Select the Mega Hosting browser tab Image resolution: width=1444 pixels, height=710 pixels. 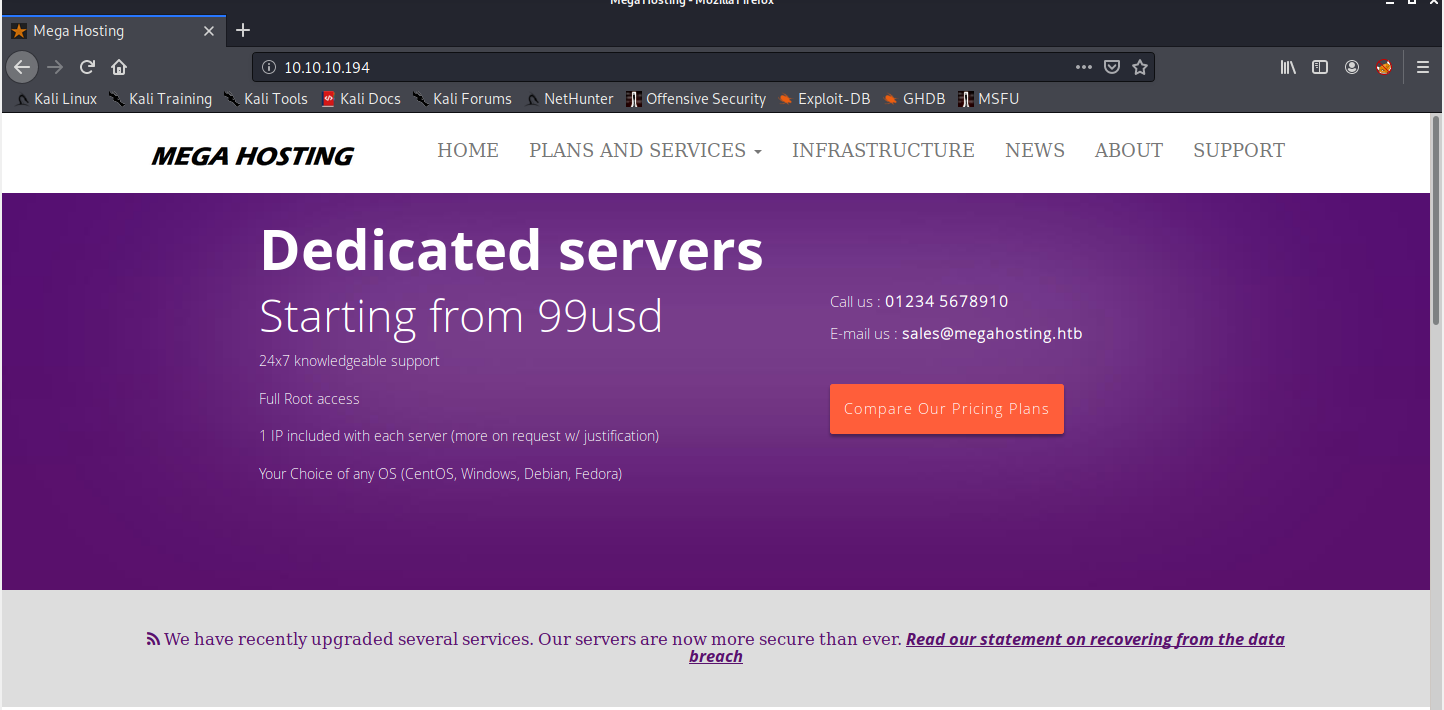tap(113, 31)
